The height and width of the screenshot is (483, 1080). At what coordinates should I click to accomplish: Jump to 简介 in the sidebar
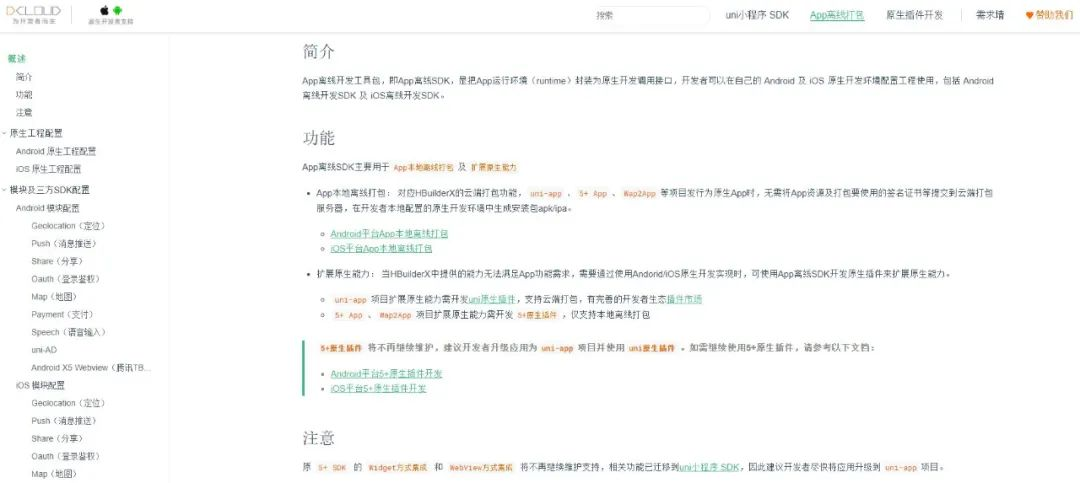coord(24,77)
